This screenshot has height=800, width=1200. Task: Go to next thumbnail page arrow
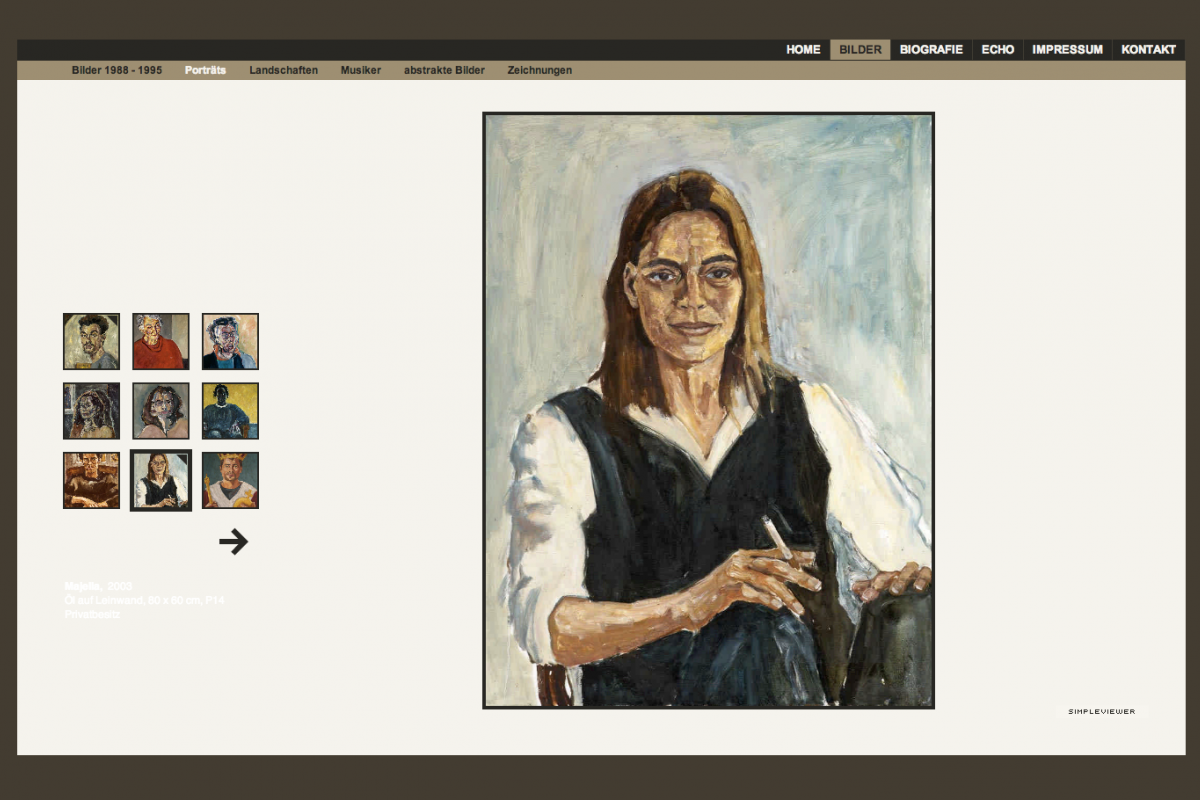pos(233,542)
